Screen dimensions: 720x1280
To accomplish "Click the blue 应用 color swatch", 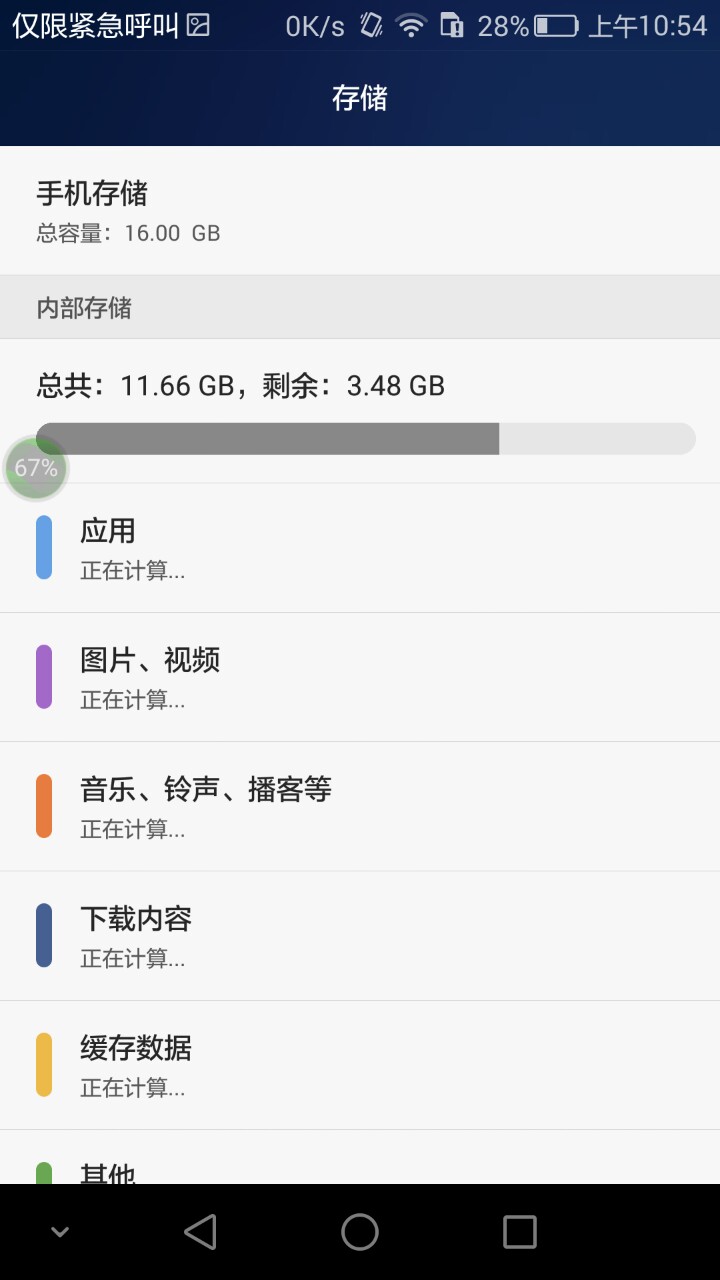I will [44, 547].
